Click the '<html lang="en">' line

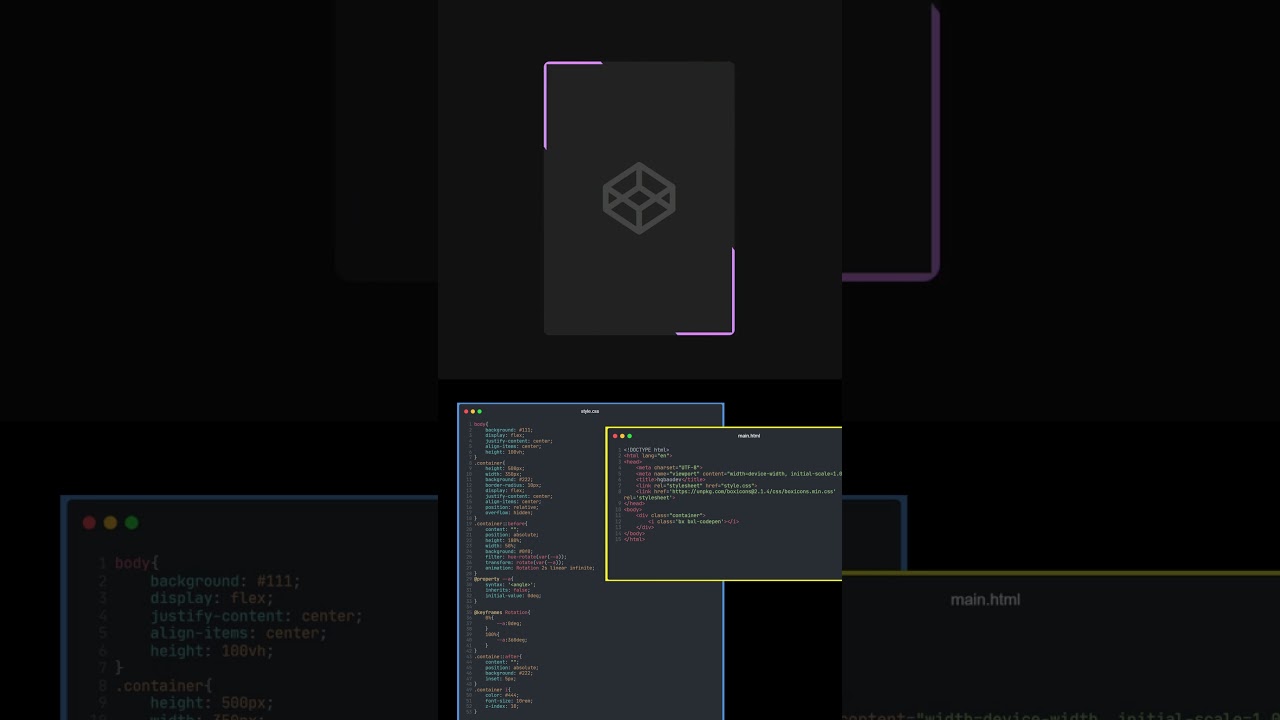(647, 455)
